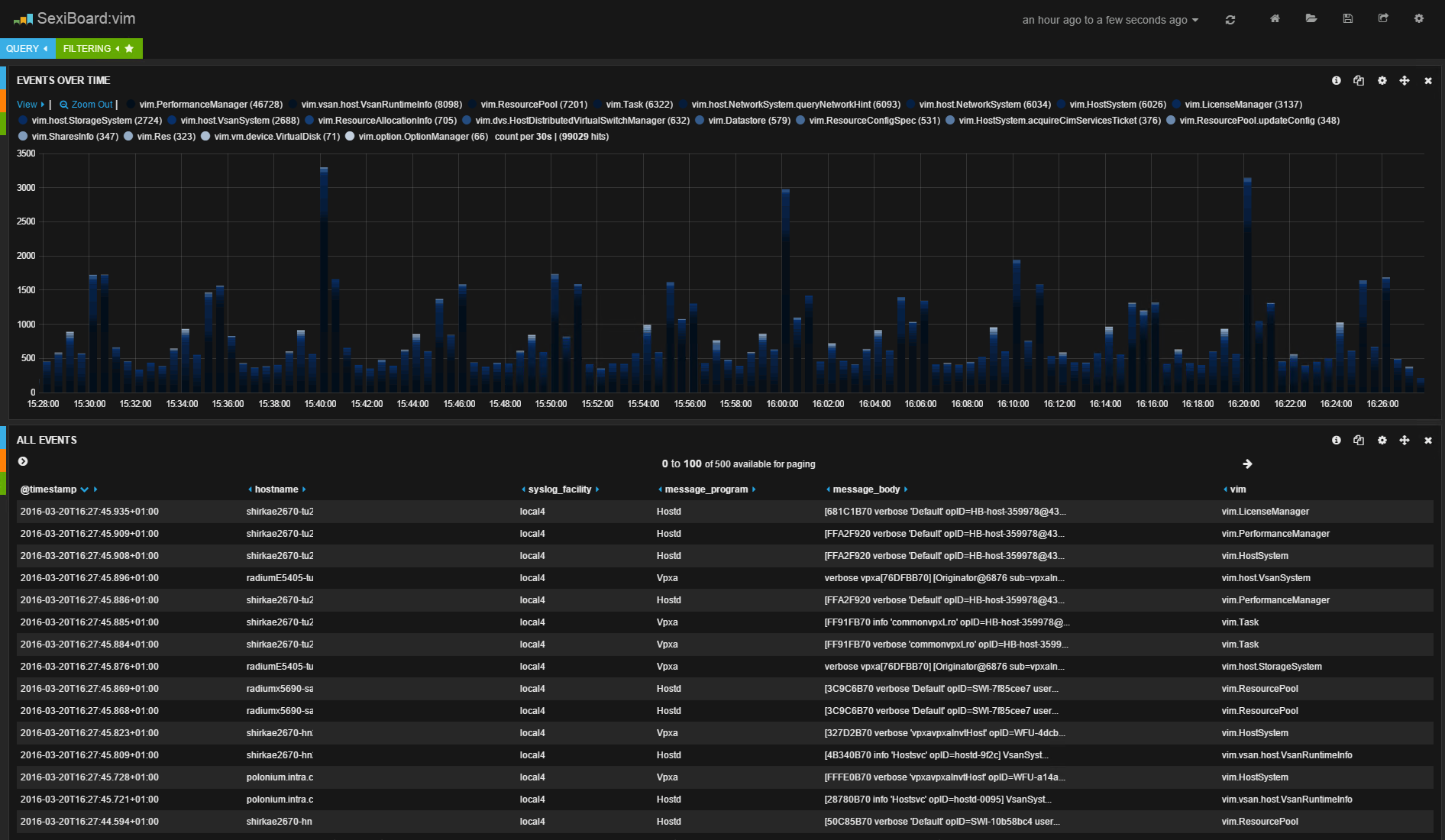Screen dimensions: 1445x840
Task: Go to next page of events arrow
Action: point(1247,464)
